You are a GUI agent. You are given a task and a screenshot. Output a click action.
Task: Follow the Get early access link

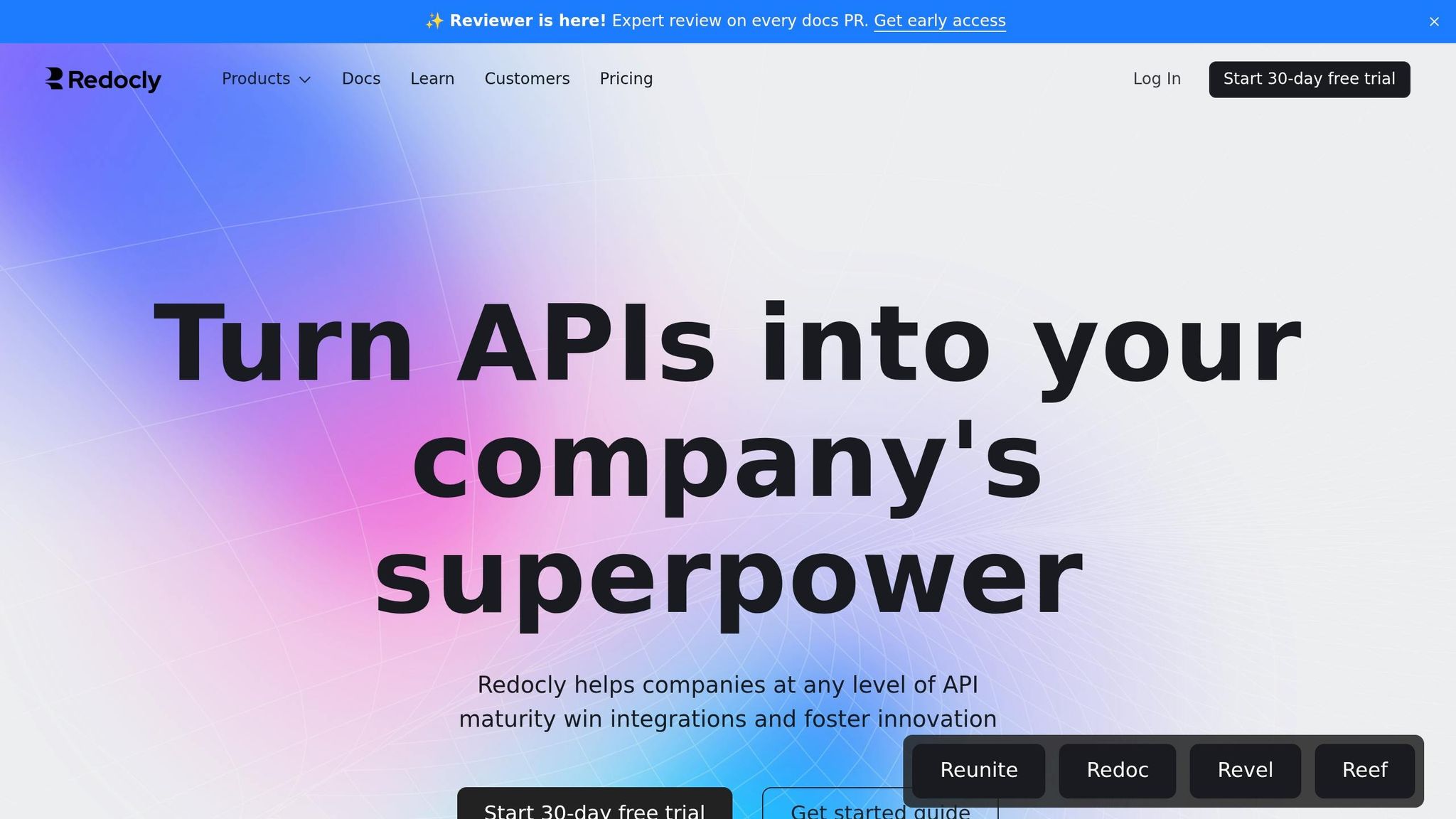pos(940,21)
